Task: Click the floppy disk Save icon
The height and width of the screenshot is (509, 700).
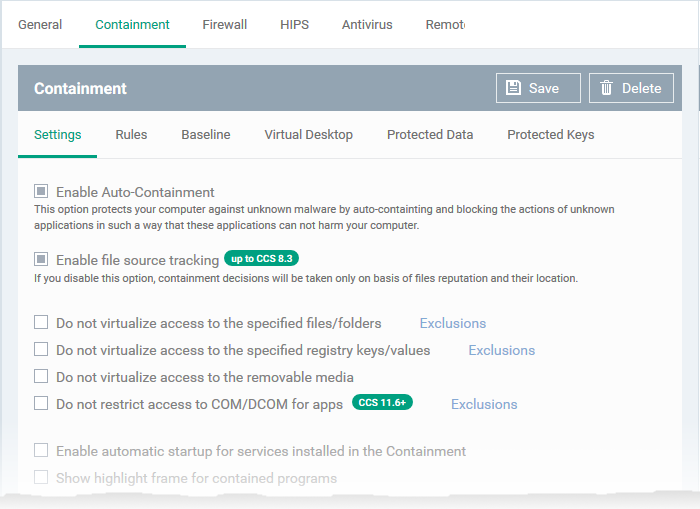Action: click(513, 88)
